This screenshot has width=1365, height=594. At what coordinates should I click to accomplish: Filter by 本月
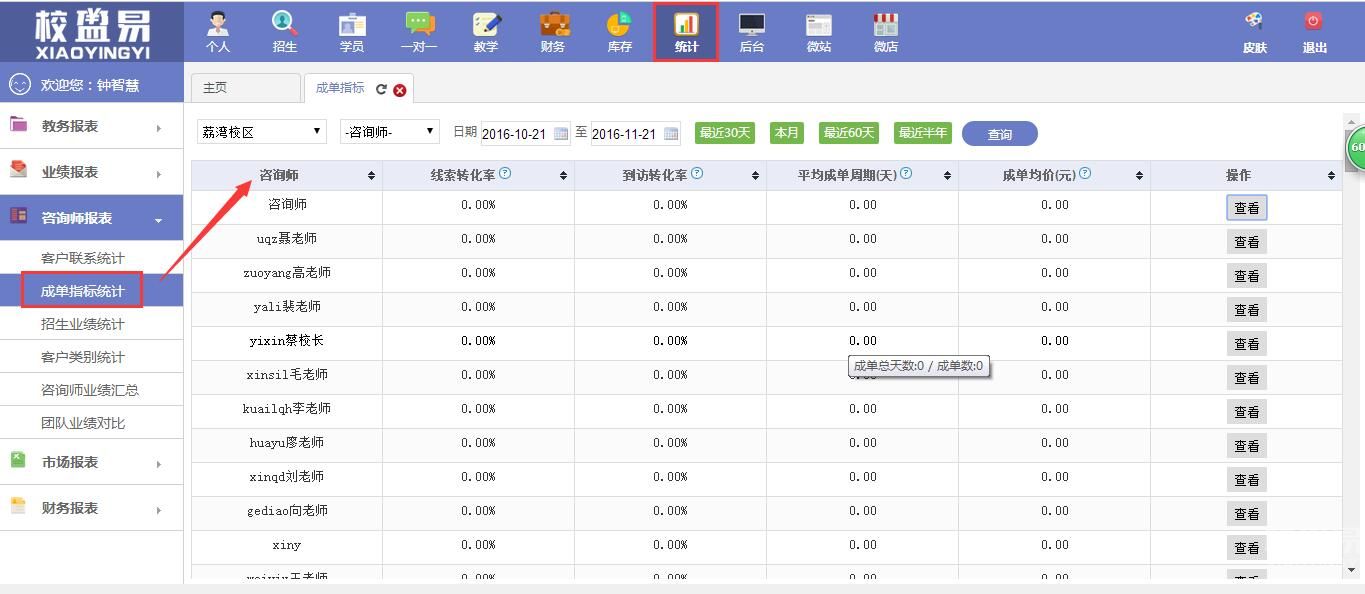(x=787, y=133)
